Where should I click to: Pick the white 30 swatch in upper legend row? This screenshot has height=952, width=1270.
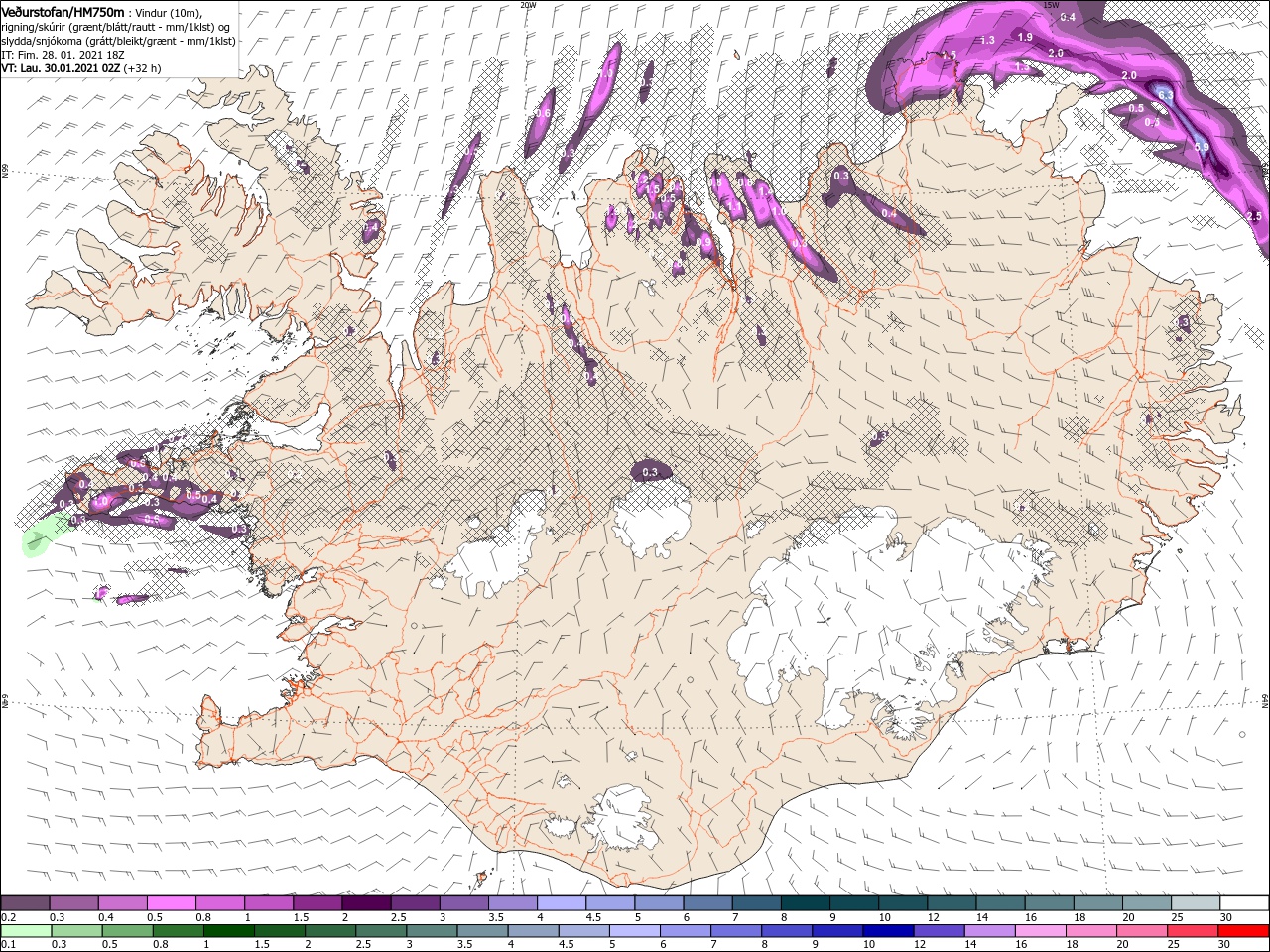(x=1245, y=903)
